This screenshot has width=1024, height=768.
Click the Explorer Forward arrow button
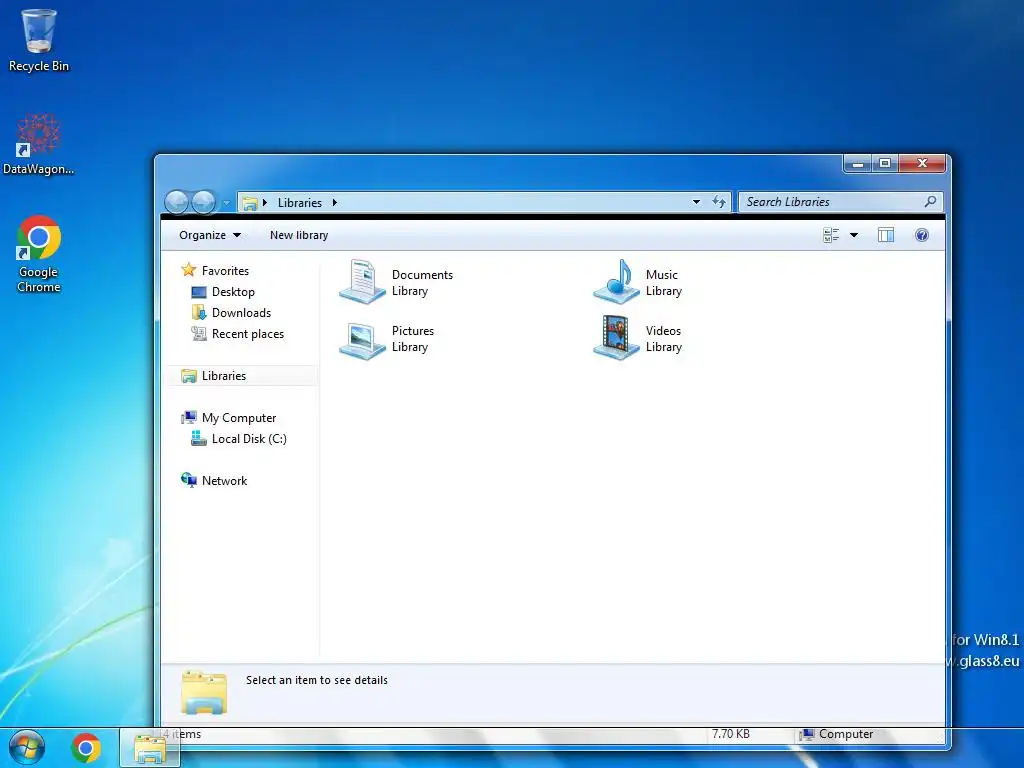point(204,202)
